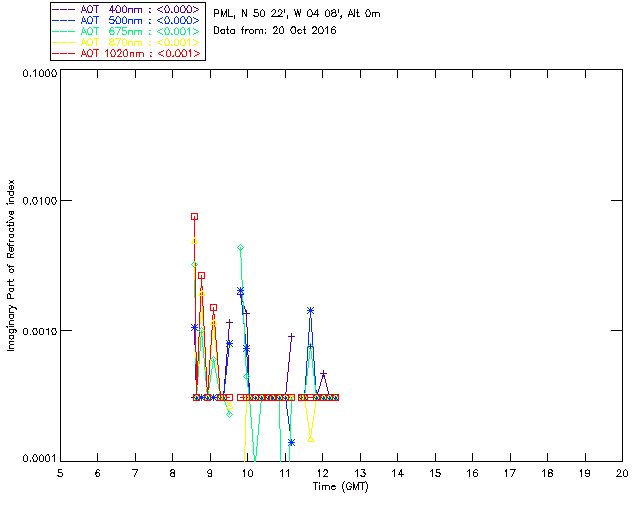Click the x-axis label 8
This screenshot has height=512, width=640.
click(173, 473)
